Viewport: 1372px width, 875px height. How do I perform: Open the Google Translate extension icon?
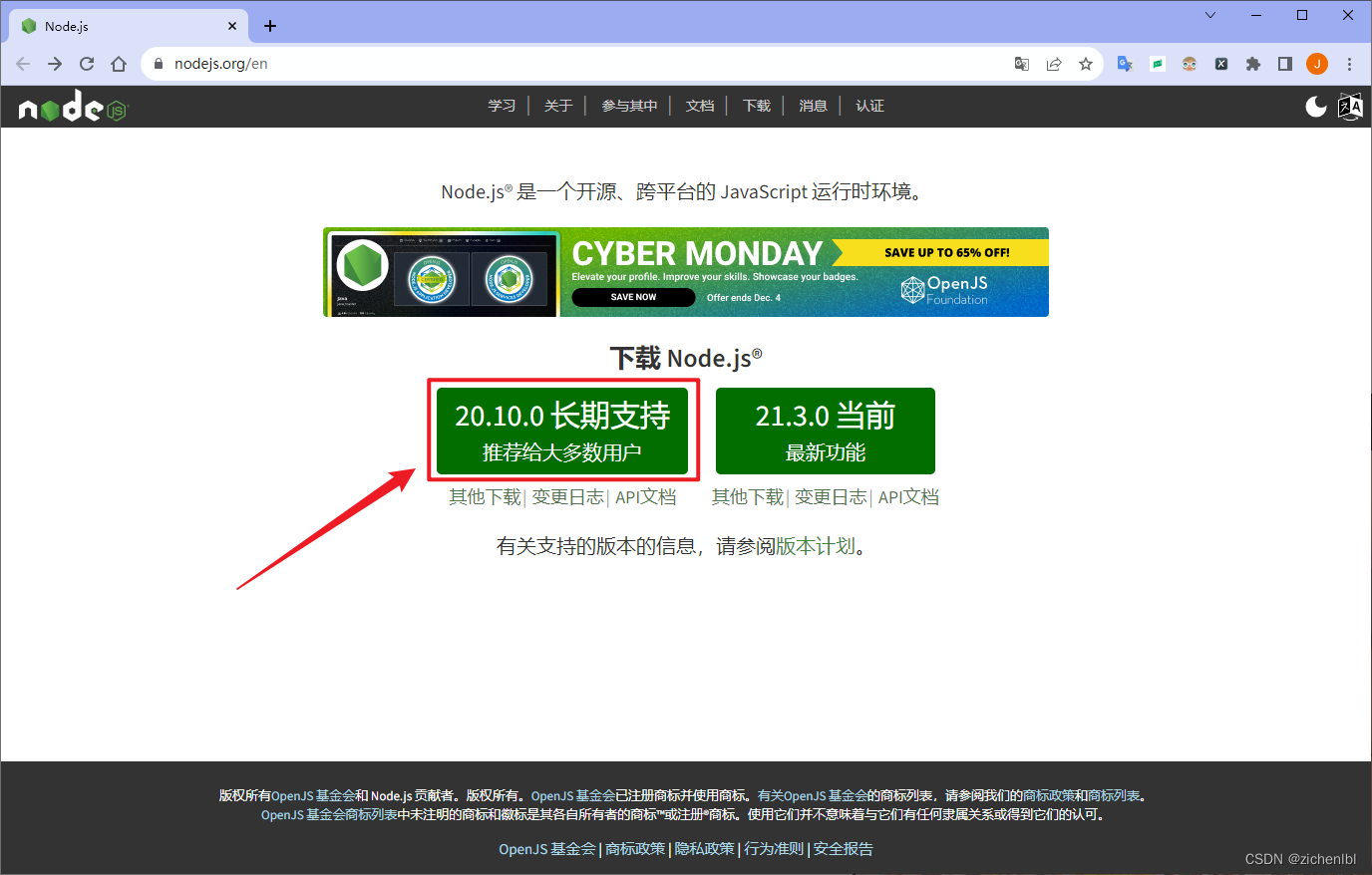pyautogui.click(x=1126, y=64)
